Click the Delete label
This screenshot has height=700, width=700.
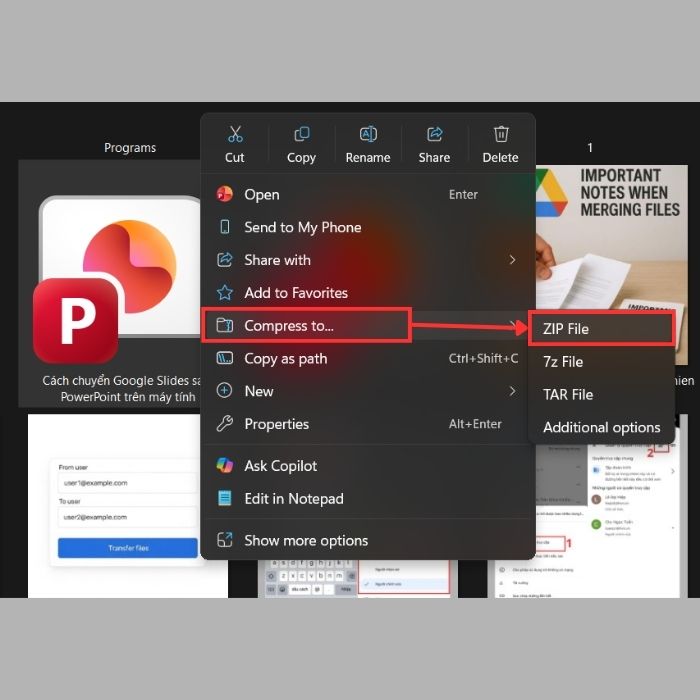(500, 158)
